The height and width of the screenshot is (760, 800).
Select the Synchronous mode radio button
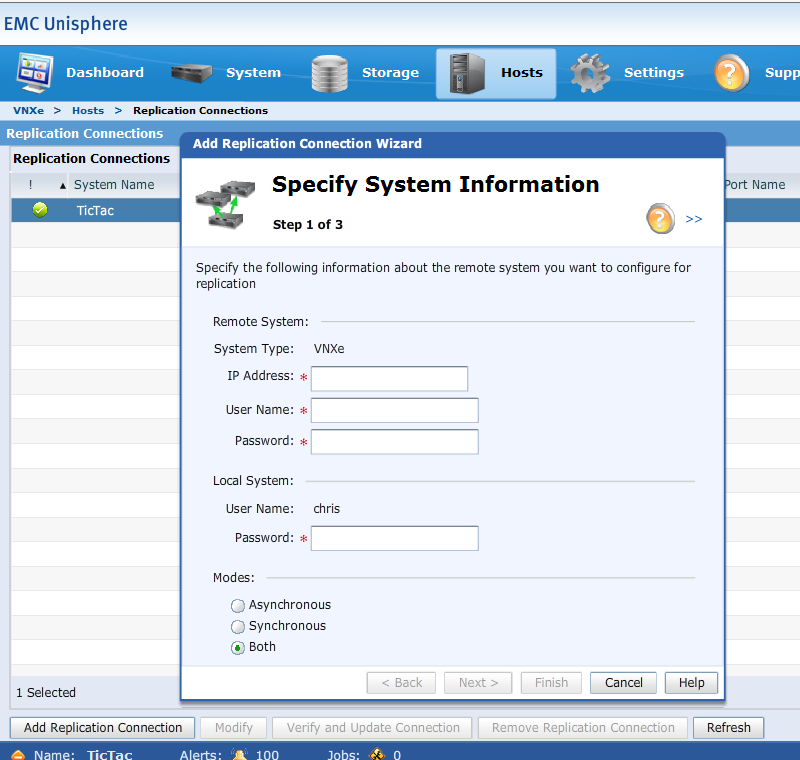tap(238, 627)
